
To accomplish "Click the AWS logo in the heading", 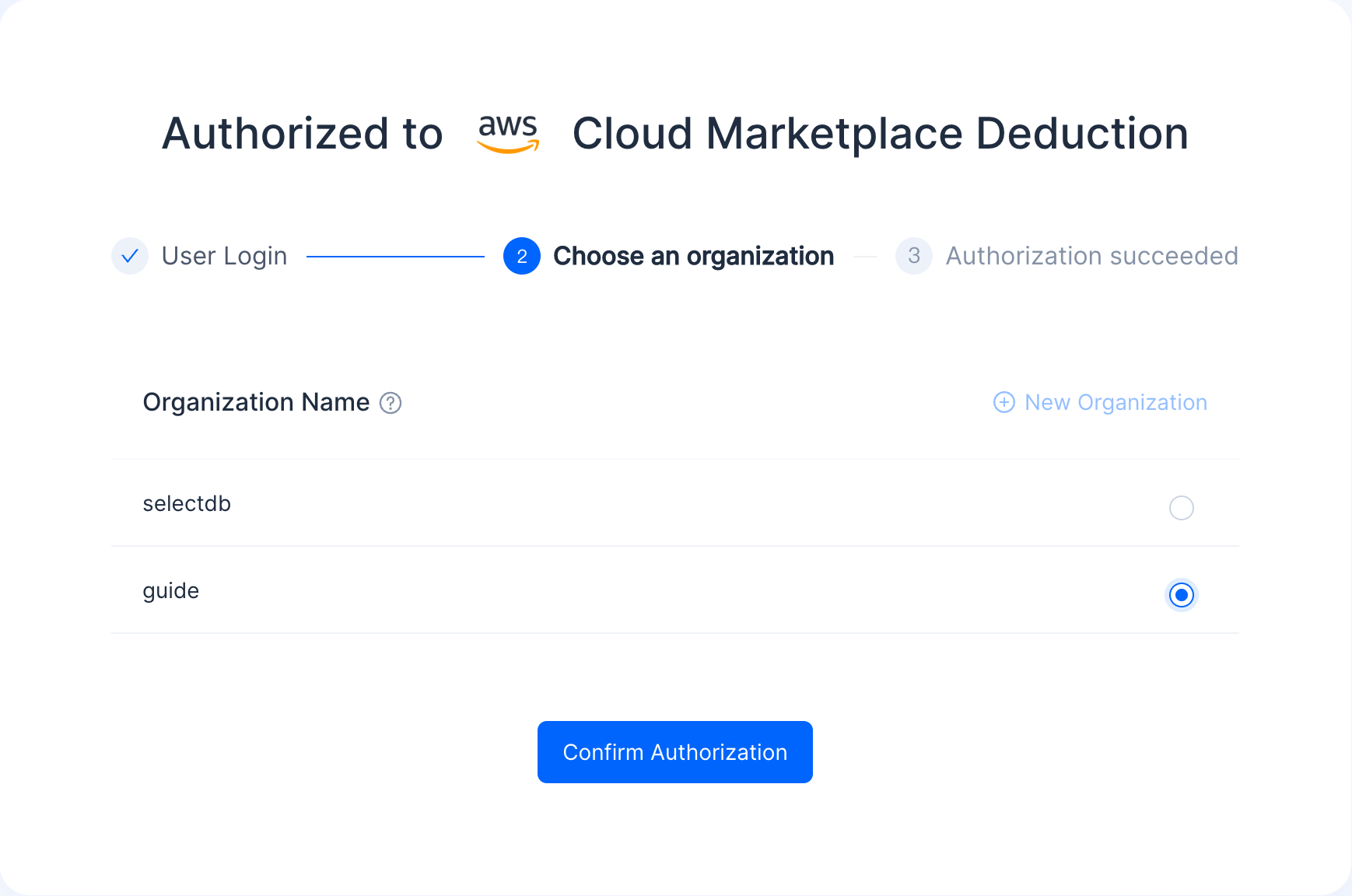I will (508, 134).
